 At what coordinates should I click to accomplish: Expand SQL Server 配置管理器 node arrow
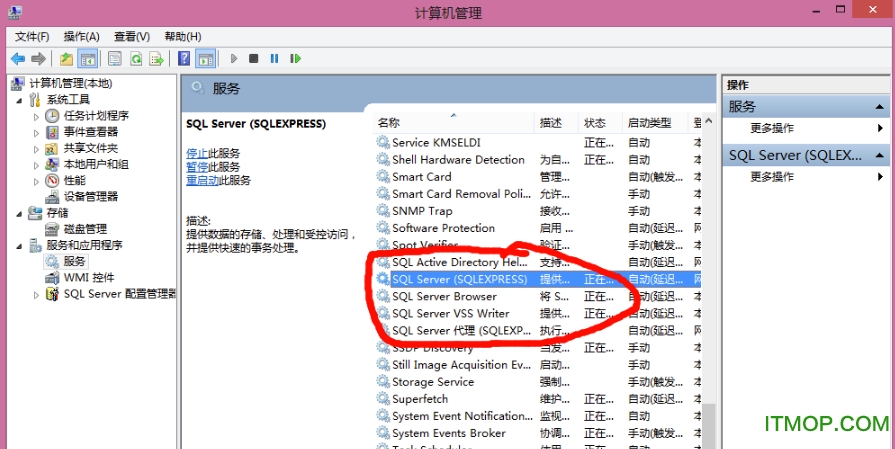point(37,295)
